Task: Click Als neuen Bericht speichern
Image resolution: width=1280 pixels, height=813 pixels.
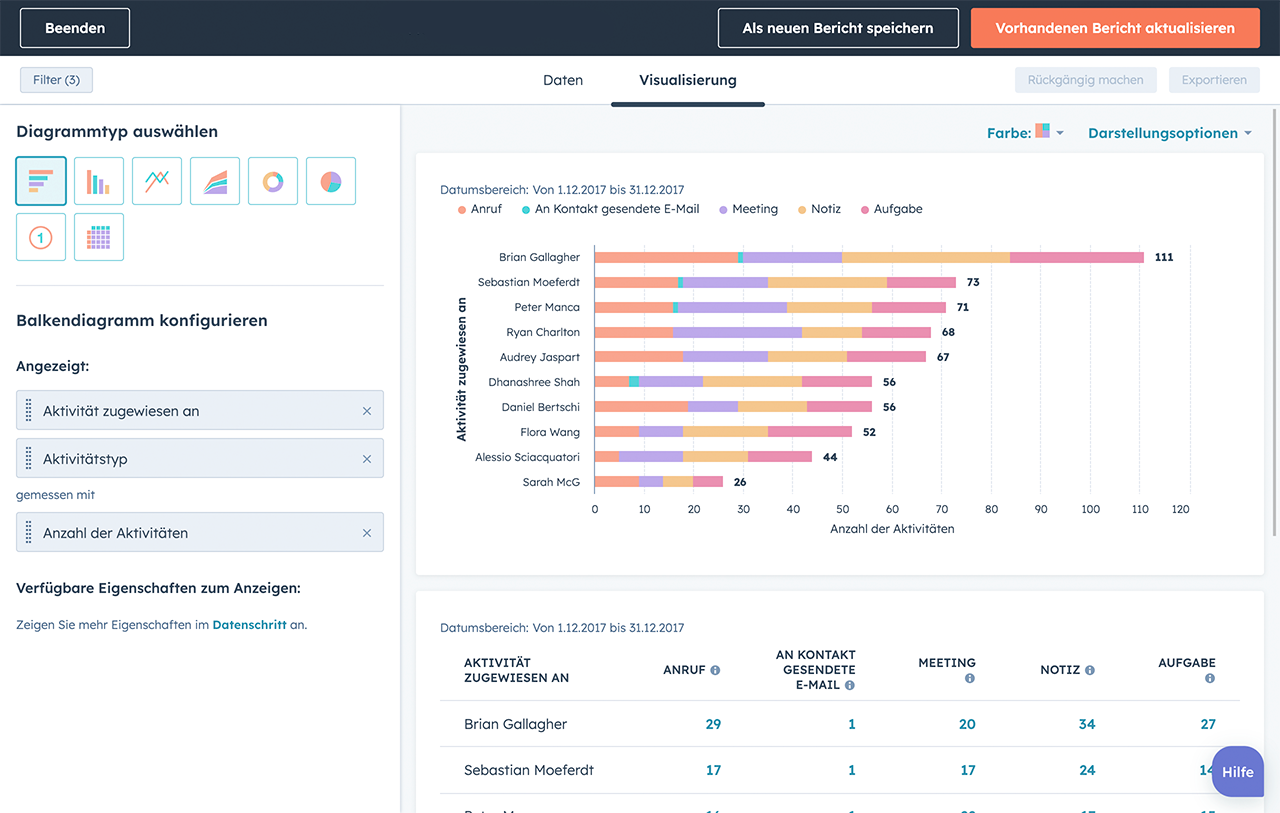Action: (x=838, y=28)
